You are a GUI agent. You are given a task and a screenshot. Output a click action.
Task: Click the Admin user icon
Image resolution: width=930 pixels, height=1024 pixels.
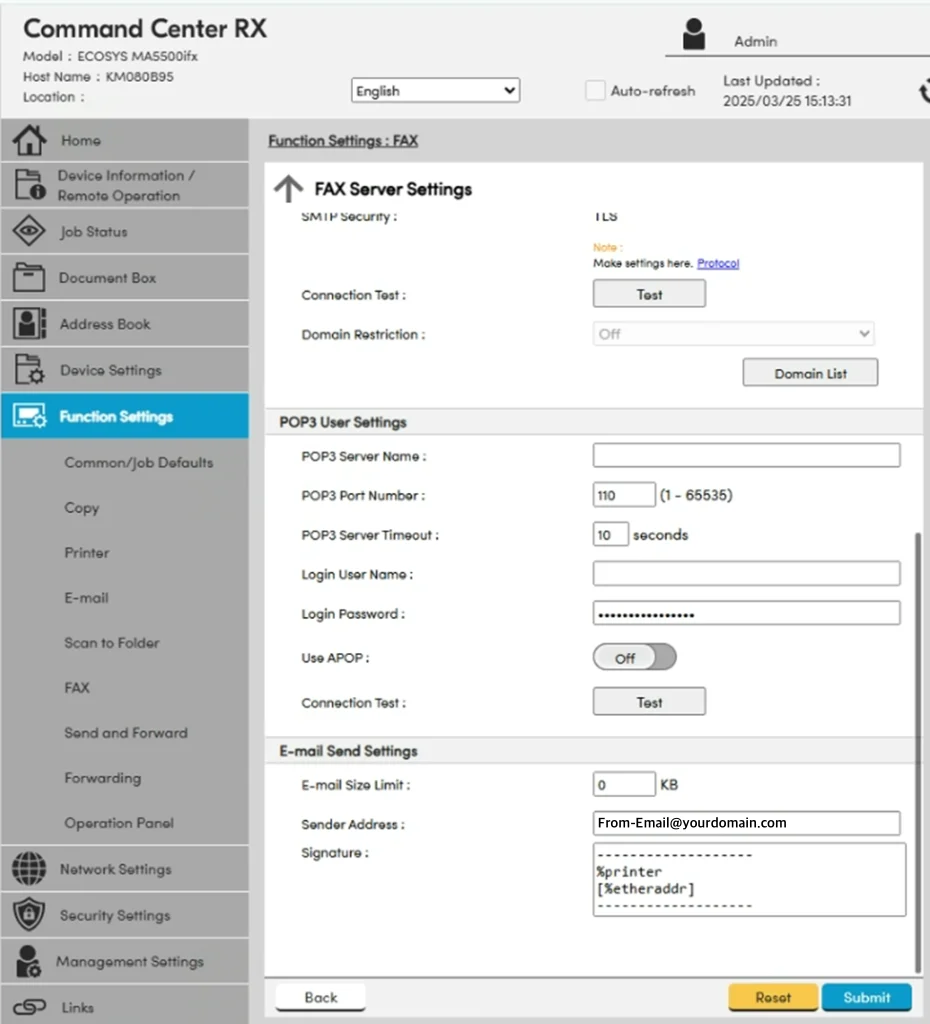(x=694, y=34)
